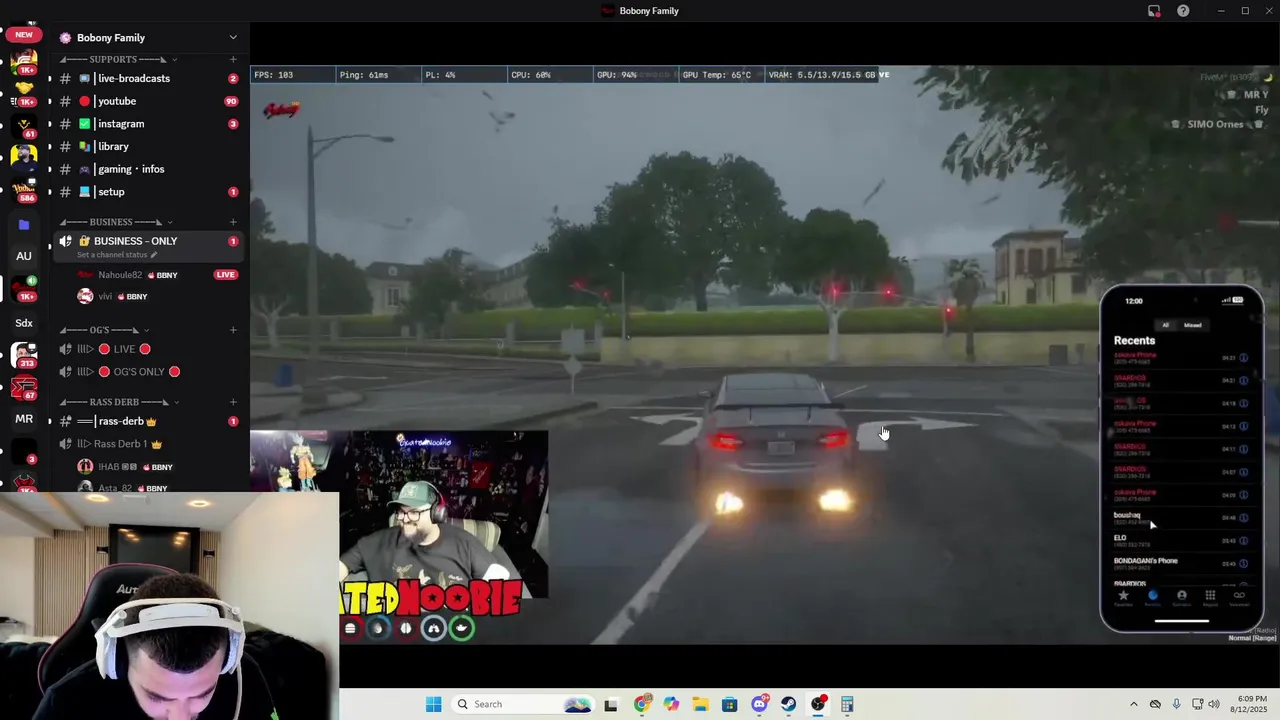Collapse the RASS DERB category
Image resolution: width=1280 pixels, height=720 pixels.
pos(118,402)
